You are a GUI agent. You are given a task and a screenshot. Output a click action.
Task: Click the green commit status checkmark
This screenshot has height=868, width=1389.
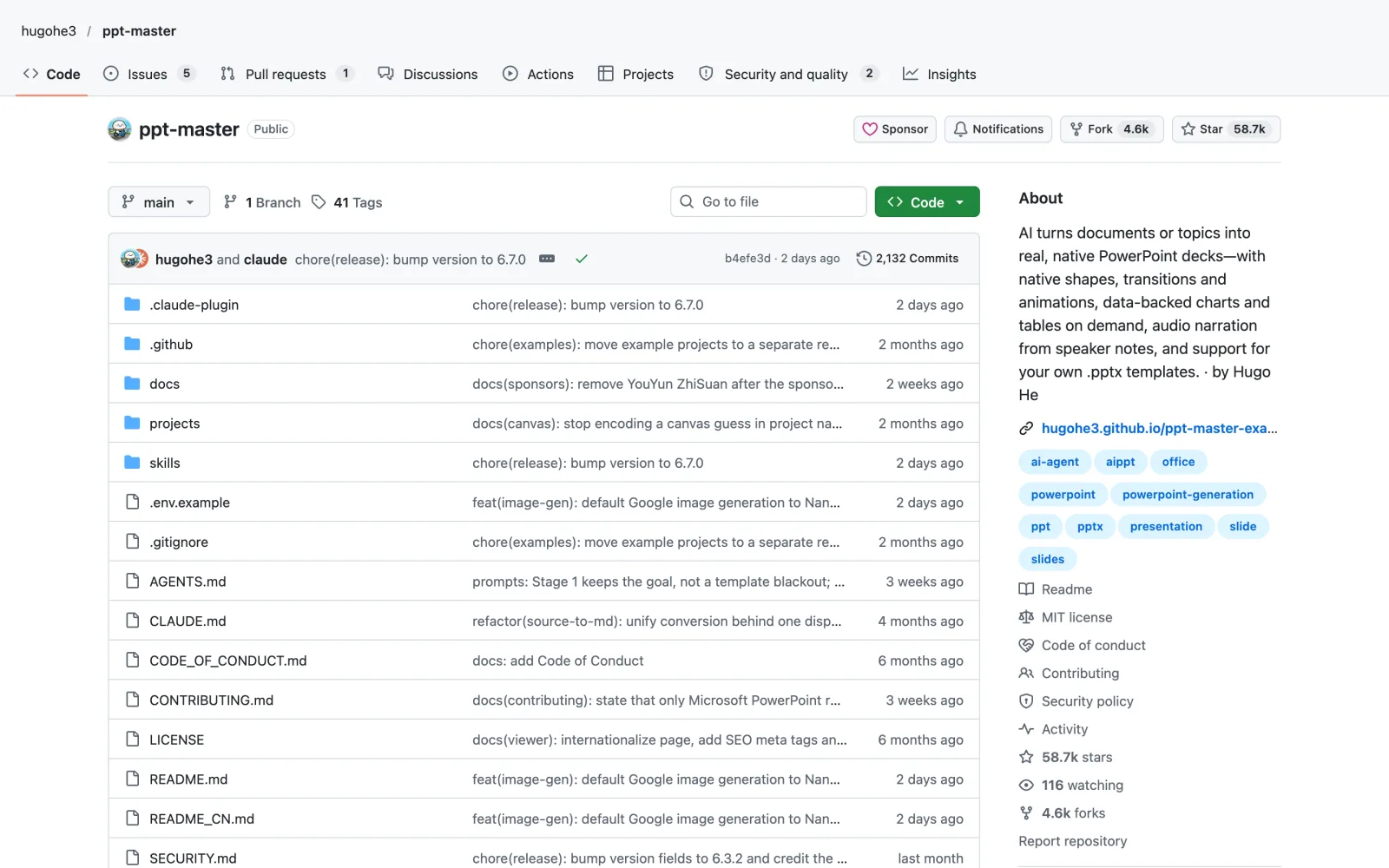click(x=582, y=259)
